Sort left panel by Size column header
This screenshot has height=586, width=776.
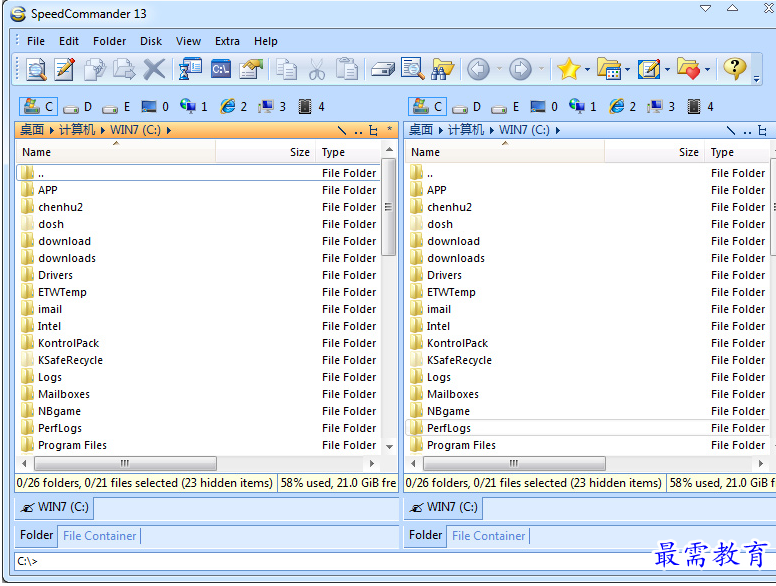(266, 152)
